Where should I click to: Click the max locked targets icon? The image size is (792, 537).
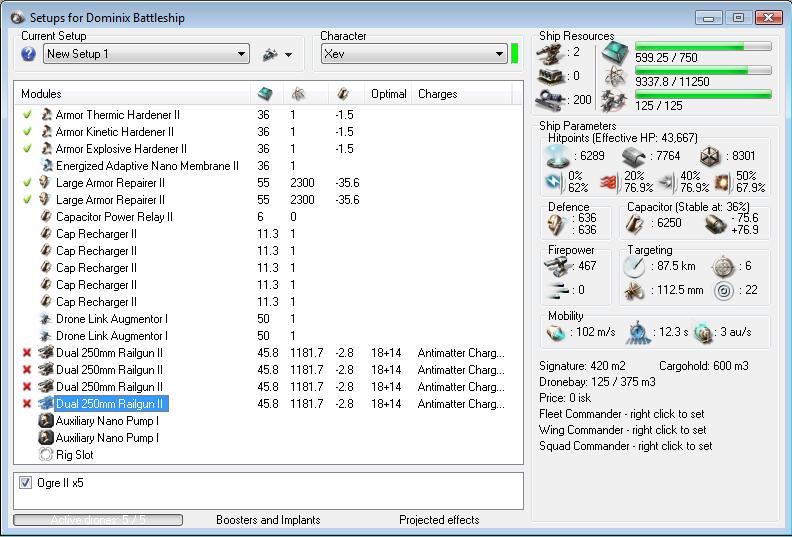pyautogui.click(x=723, y=267)
